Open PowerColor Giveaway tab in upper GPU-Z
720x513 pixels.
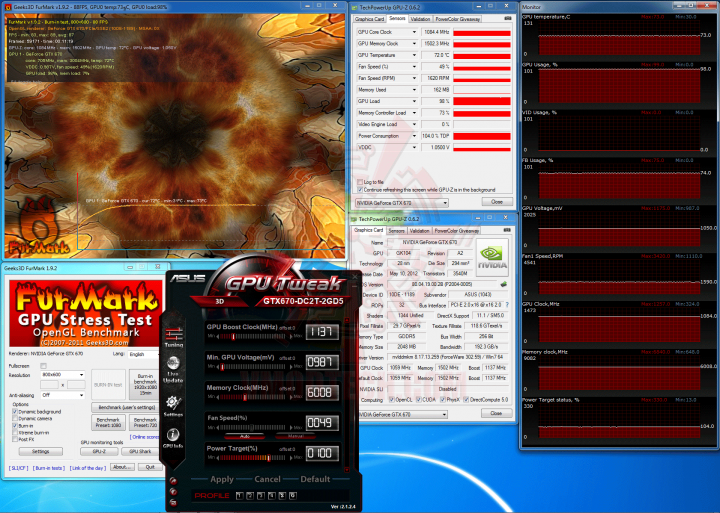(x=457, y=19)
